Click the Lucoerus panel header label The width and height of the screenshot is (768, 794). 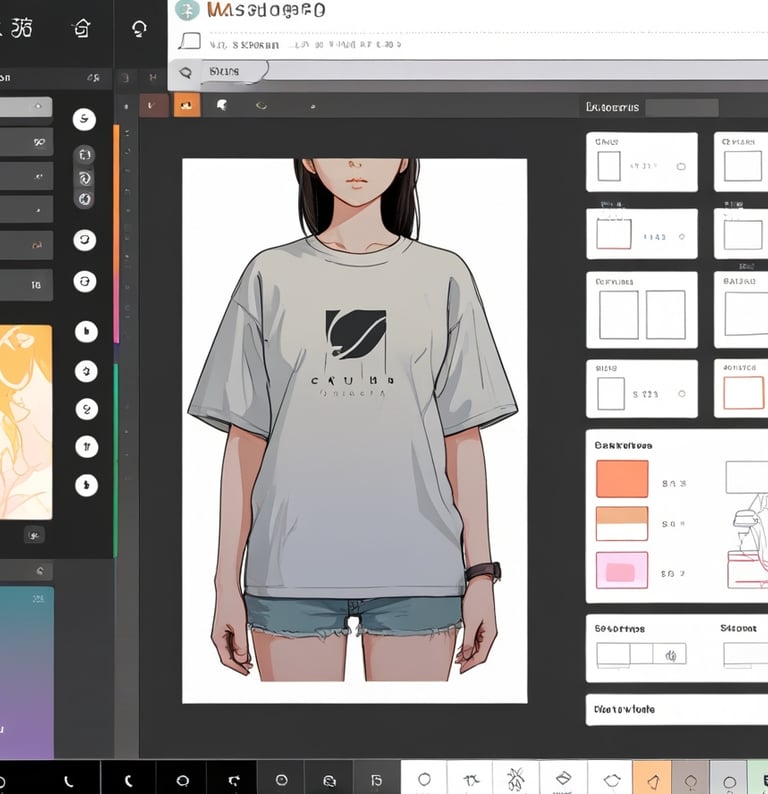[x=612, y=107]
